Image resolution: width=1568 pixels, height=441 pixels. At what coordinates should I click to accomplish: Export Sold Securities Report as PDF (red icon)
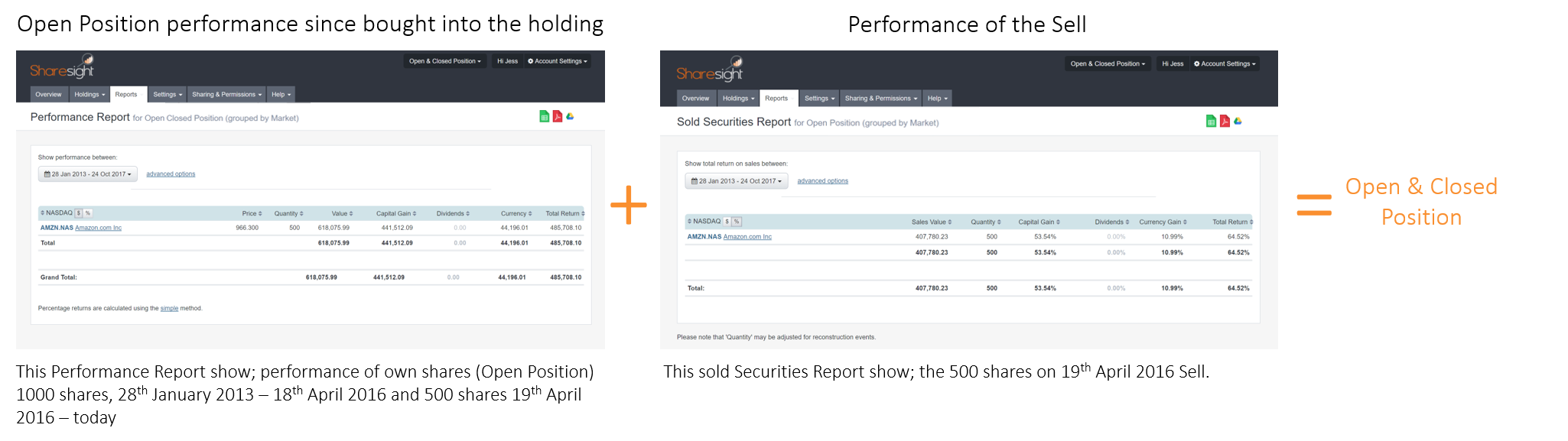(1225, 121)
